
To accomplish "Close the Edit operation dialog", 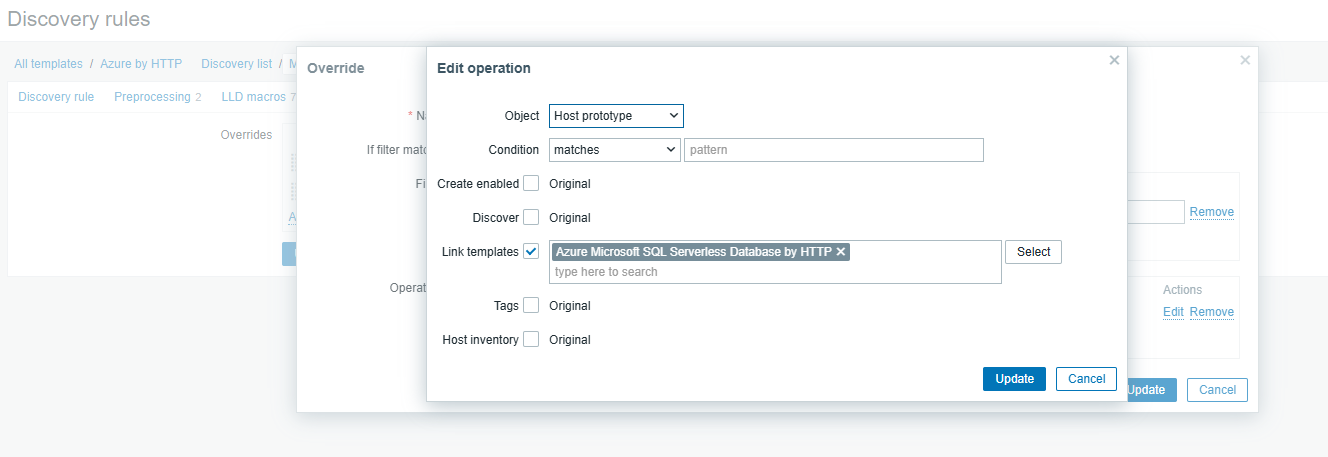I will [1114, 60].
